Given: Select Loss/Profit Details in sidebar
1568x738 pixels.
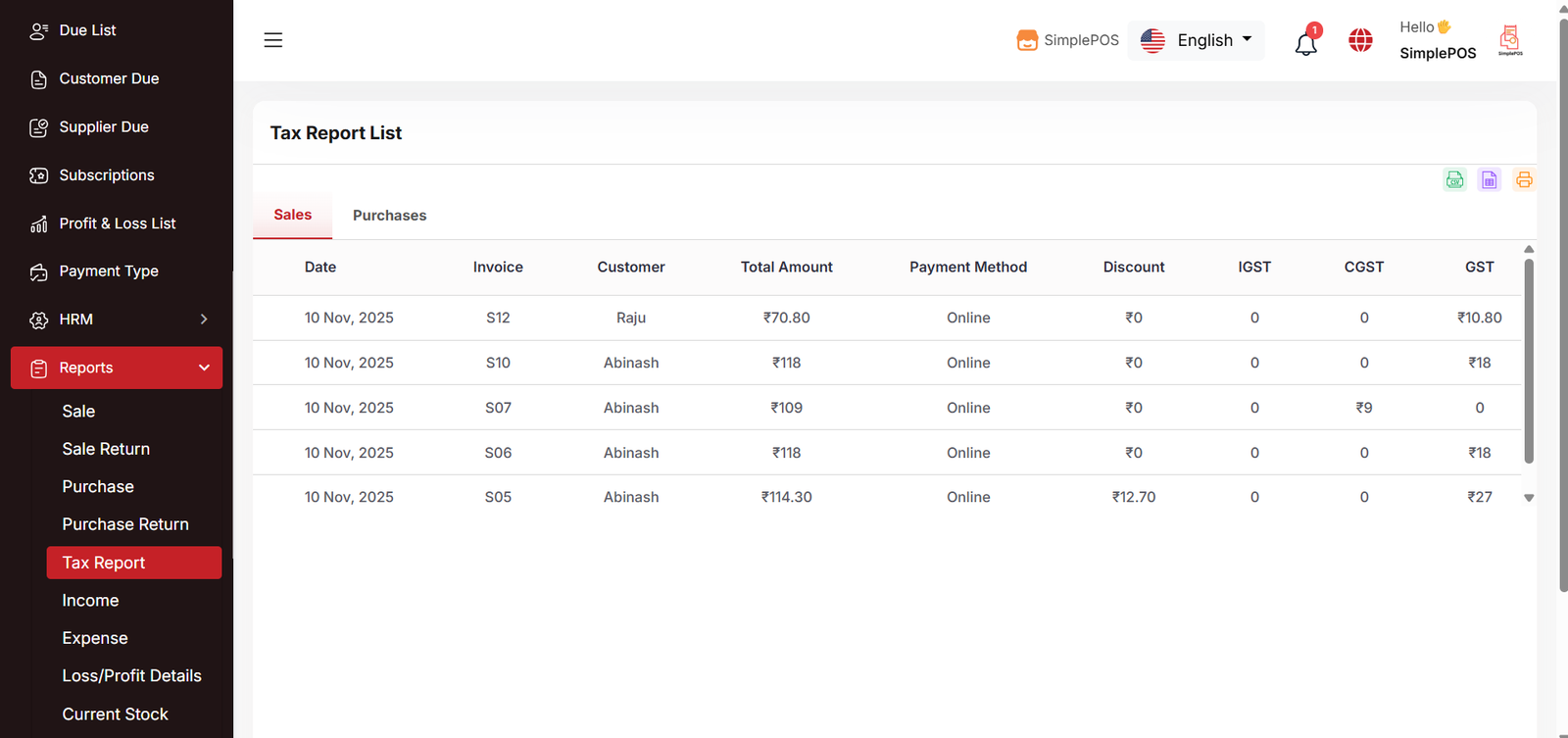Looking at the screenshot, I should point(131,675).
